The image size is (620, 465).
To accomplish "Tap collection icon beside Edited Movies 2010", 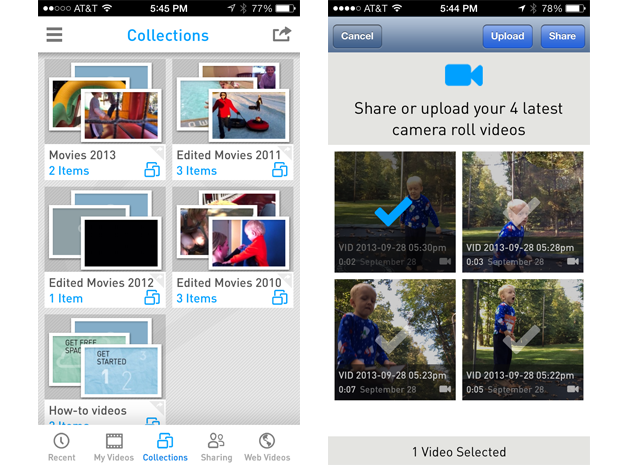I will (280, 298).
